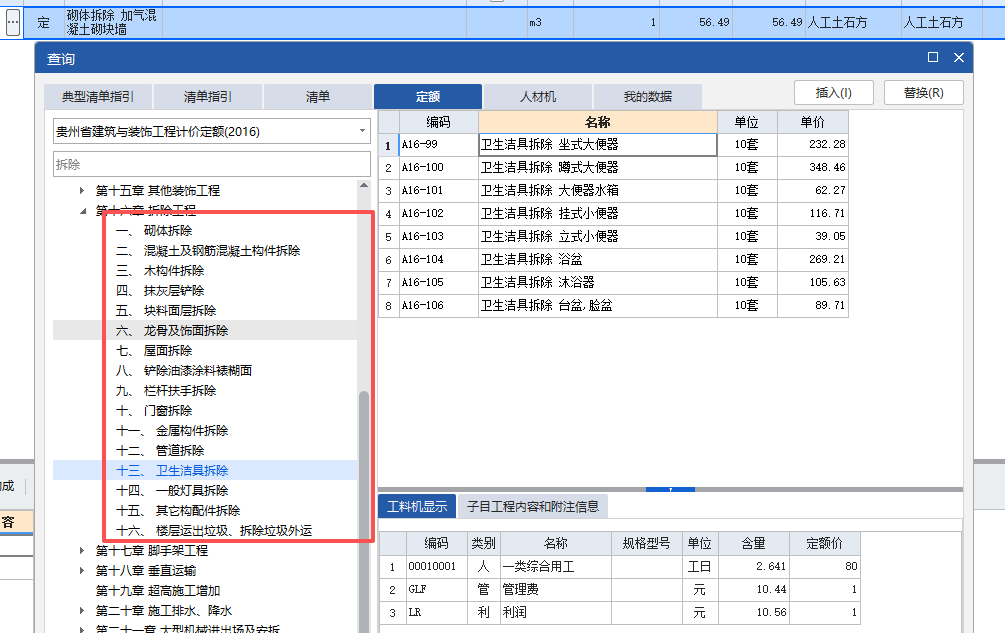Screen dimensions: 1005x633
Task: Select 十二、管道拆除 tree item
Action: tap(160, 450)
